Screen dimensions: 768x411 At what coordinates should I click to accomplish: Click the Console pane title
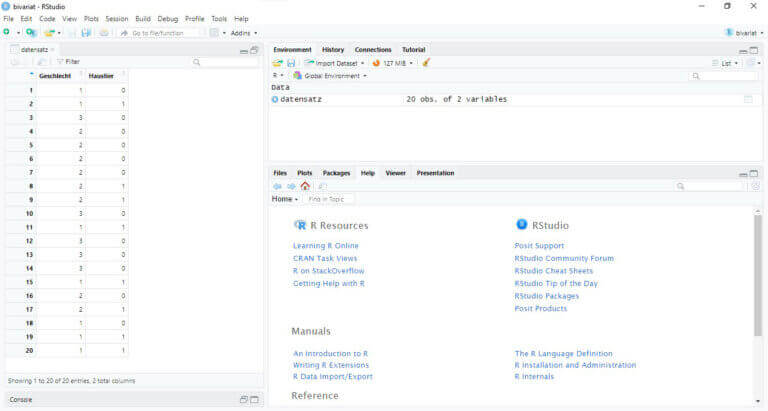point(21,400)
